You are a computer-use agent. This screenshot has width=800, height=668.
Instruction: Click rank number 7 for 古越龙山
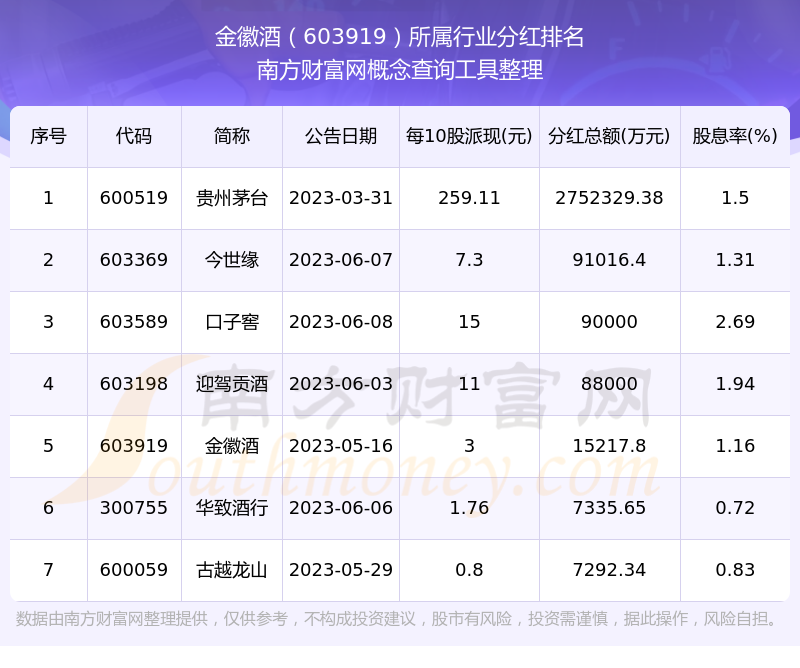coord(48,570)
